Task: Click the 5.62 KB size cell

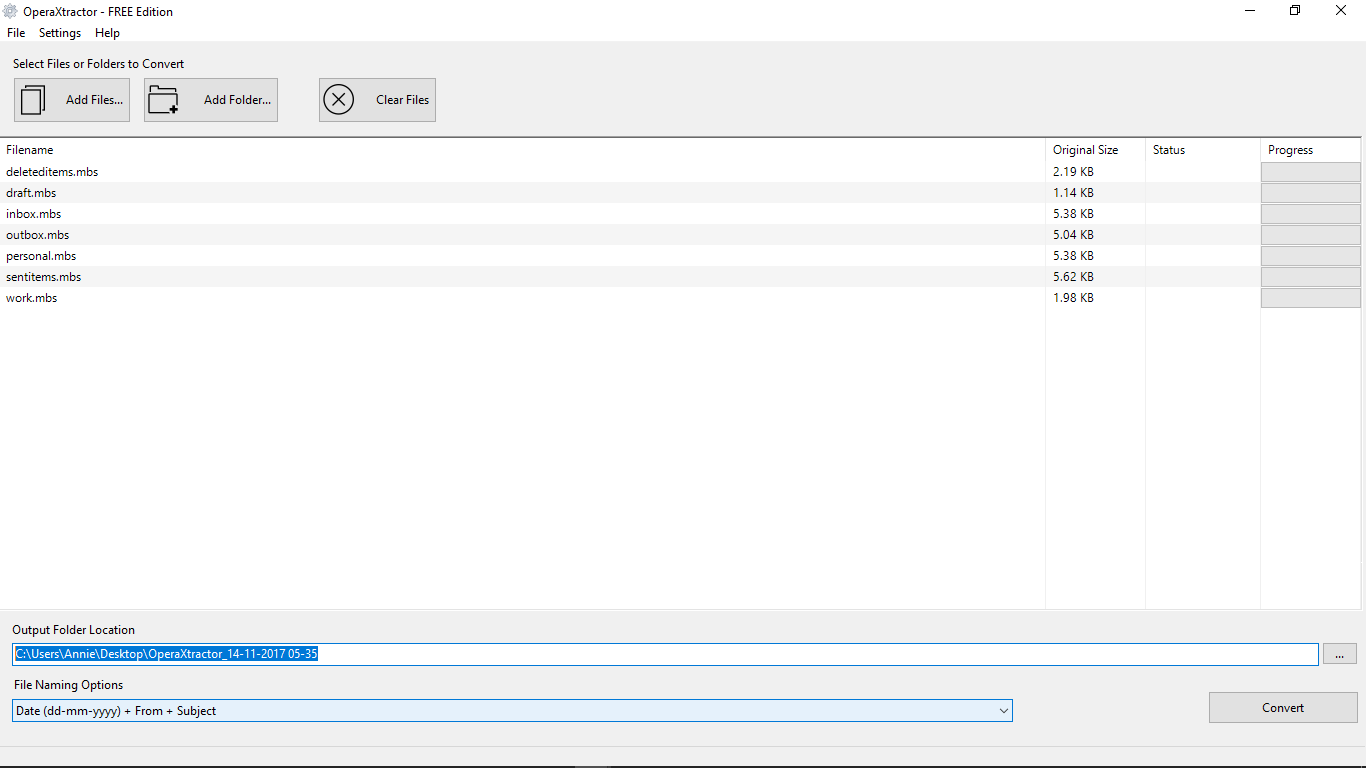Action: pyautogui.click(x=1073, y=277)
